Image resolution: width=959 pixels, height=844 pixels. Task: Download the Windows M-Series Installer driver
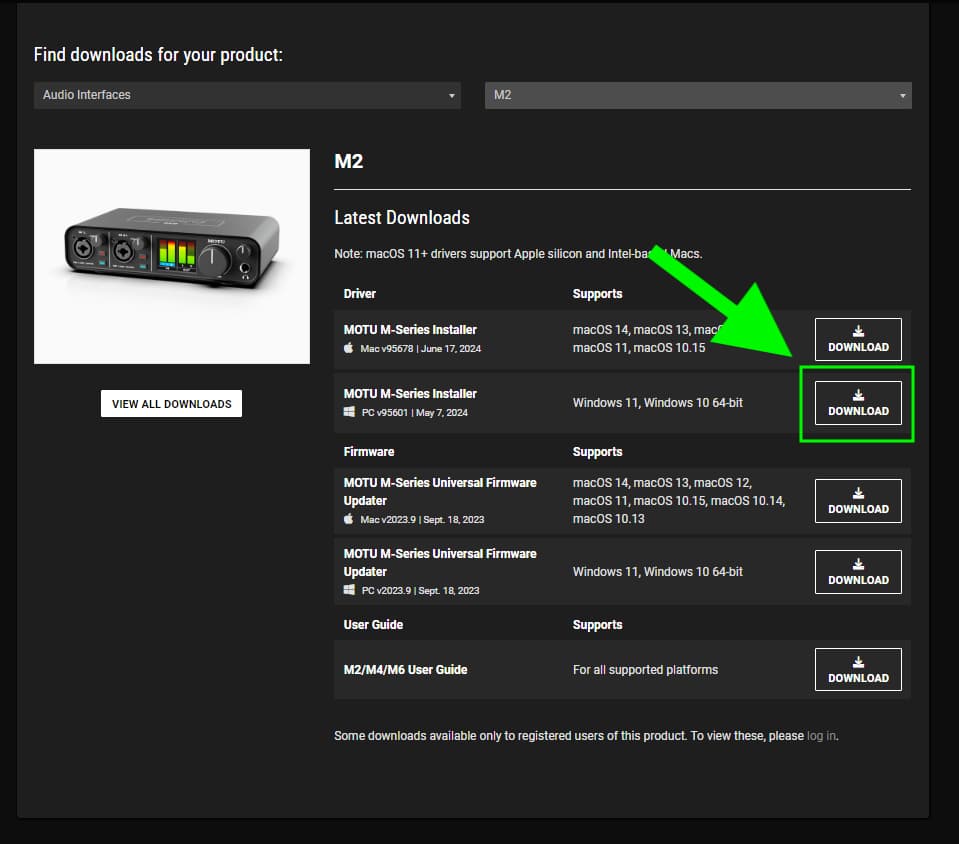click(x=858, y=403)
